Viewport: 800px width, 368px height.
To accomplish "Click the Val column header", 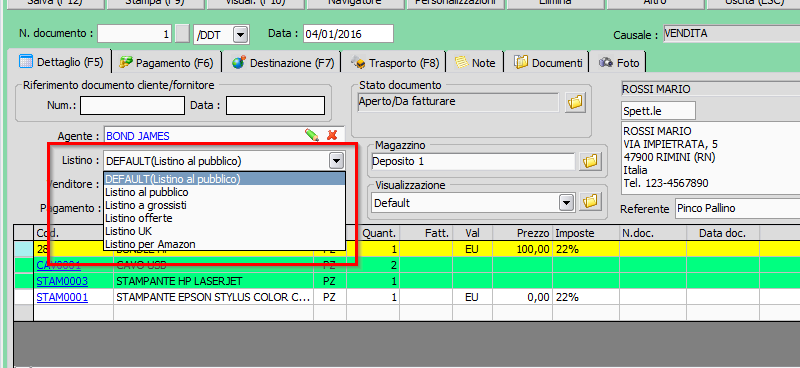I will (x=472, y=233).
